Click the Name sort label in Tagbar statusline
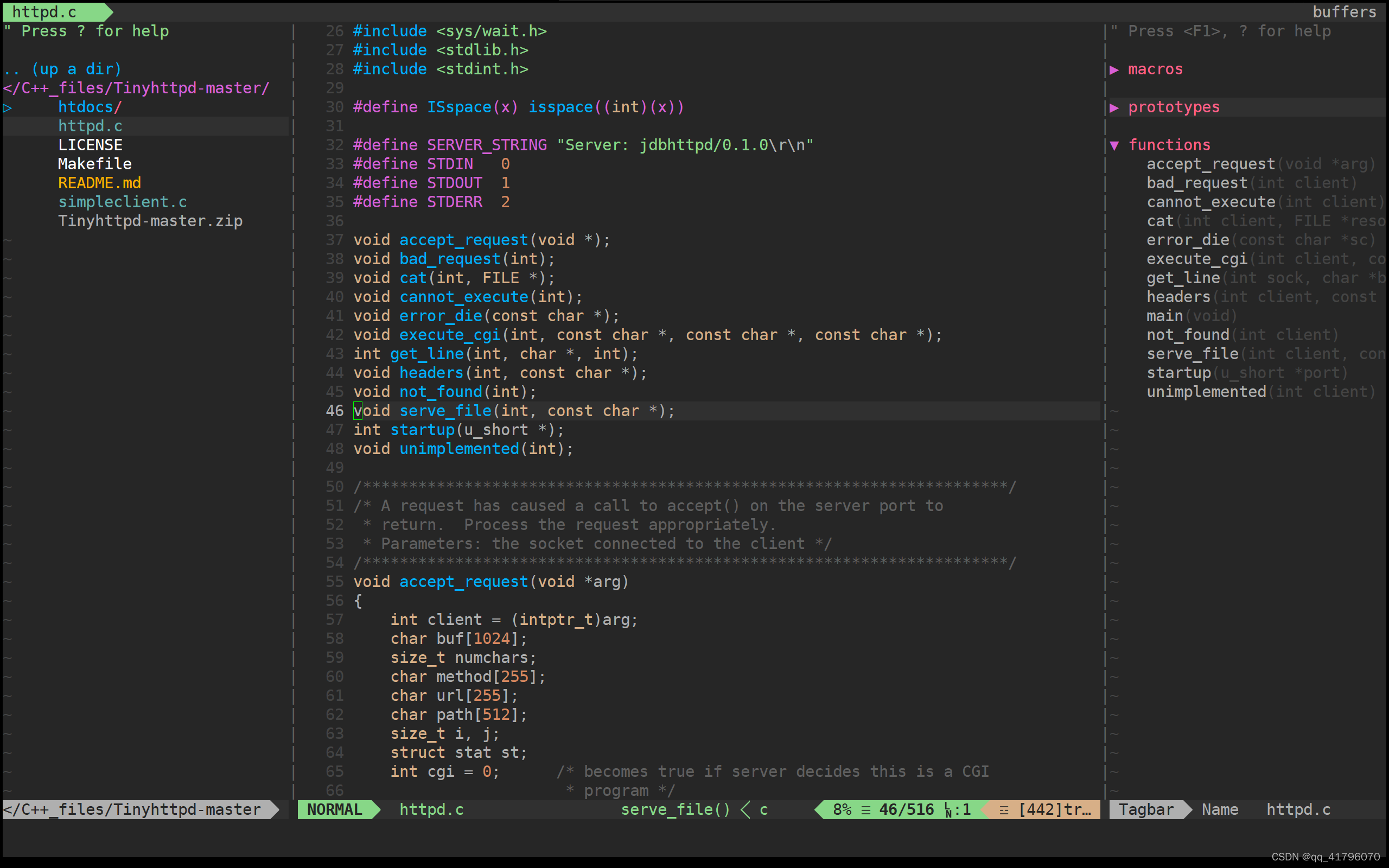 tap(1220, 809)
